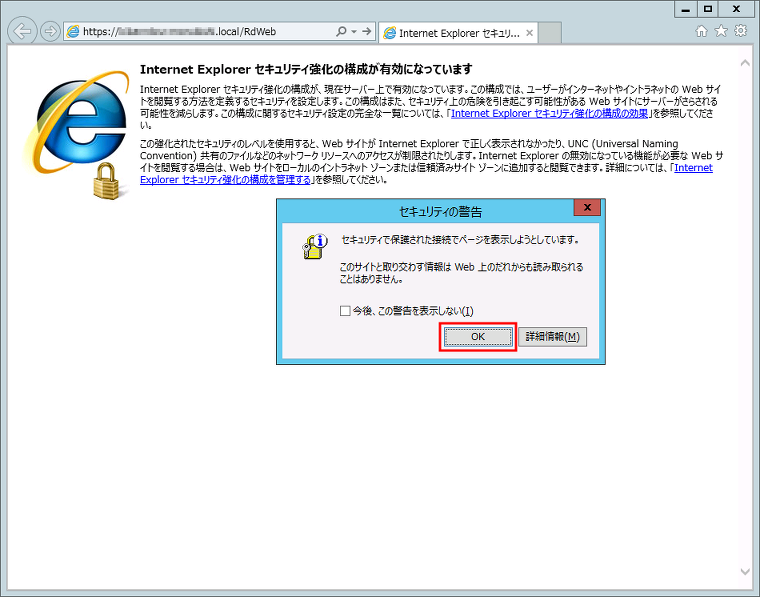Viewport: 760px width, 597px height.
Task: Click the lock info icon in the dialog
Action: 315,247
